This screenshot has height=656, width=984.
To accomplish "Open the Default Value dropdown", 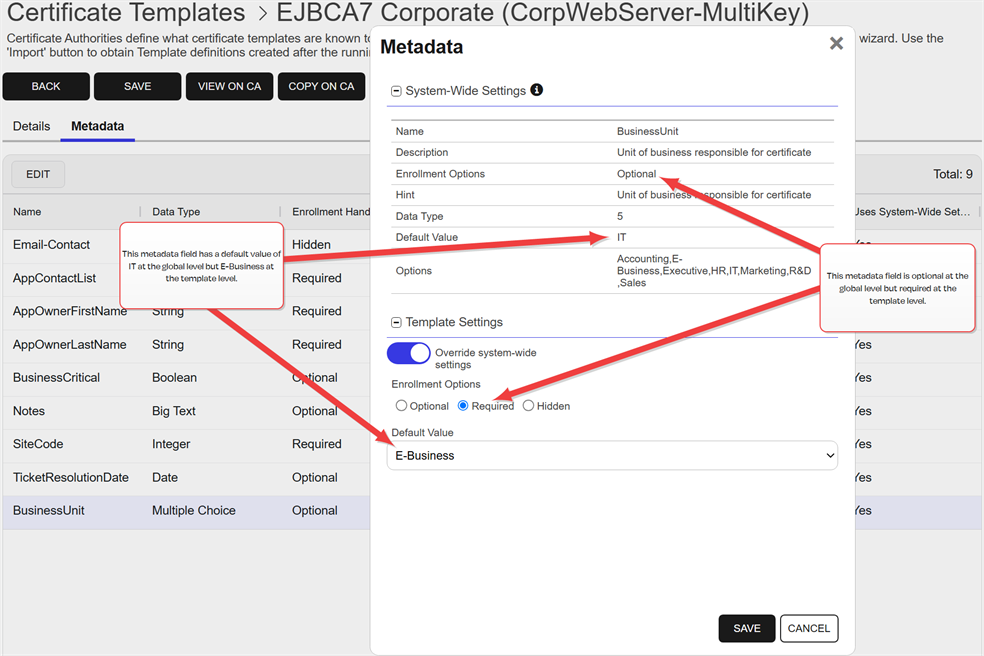I will (612, 456).
